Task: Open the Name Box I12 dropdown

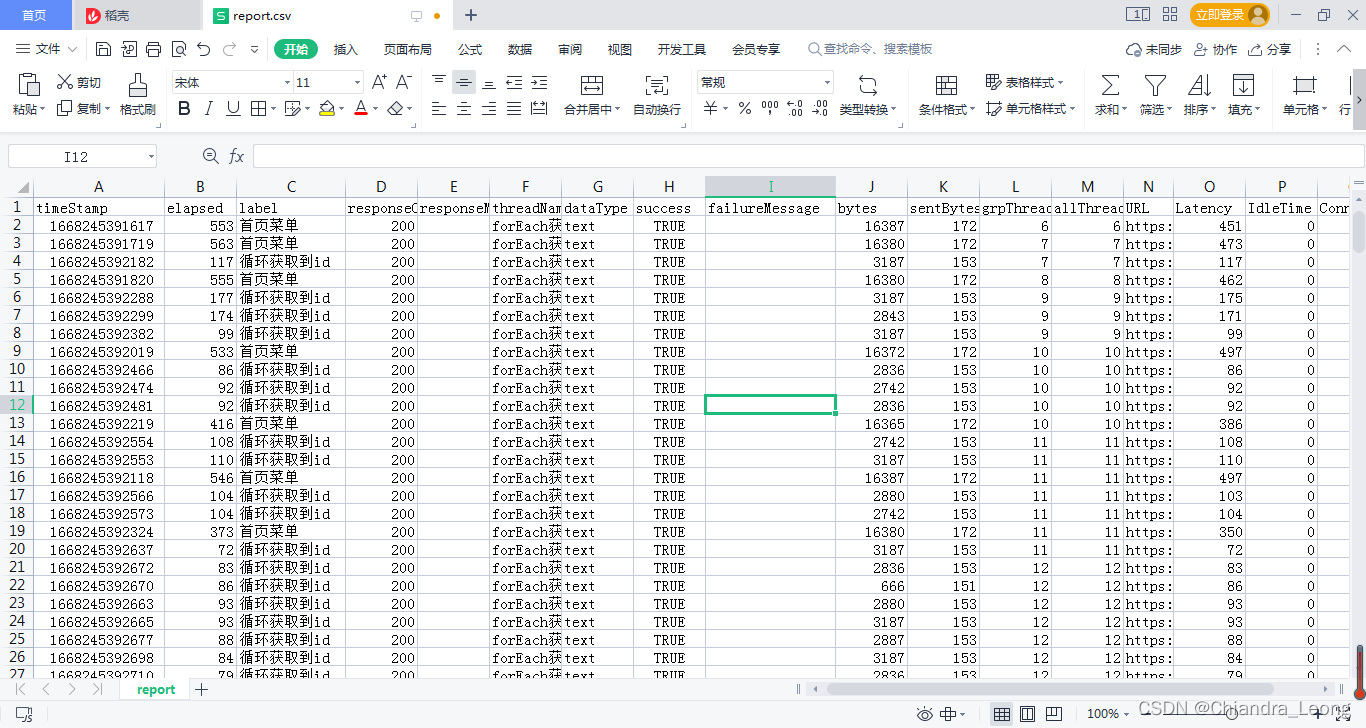Action: (151, 157)
